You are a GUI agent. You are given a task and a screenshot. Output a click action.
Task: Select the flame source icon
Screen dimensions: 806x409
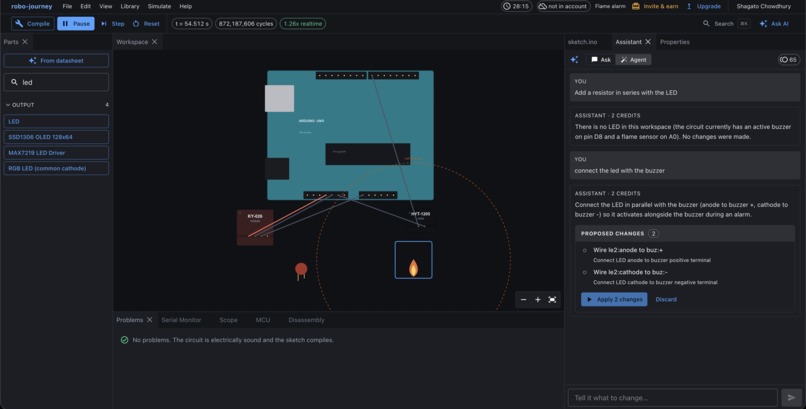tap(413, 260)
